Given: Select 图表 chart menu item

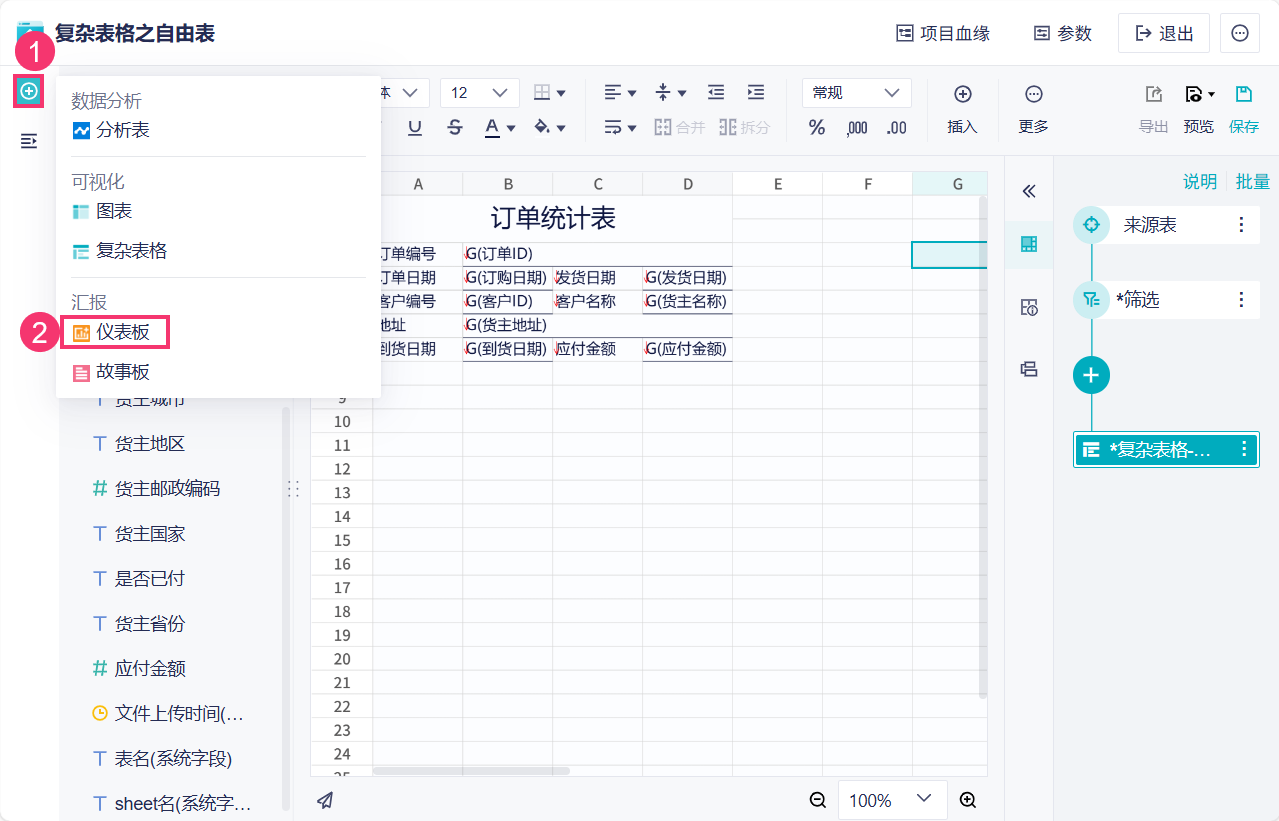Looking at the screenshot, I should point(102,211).
